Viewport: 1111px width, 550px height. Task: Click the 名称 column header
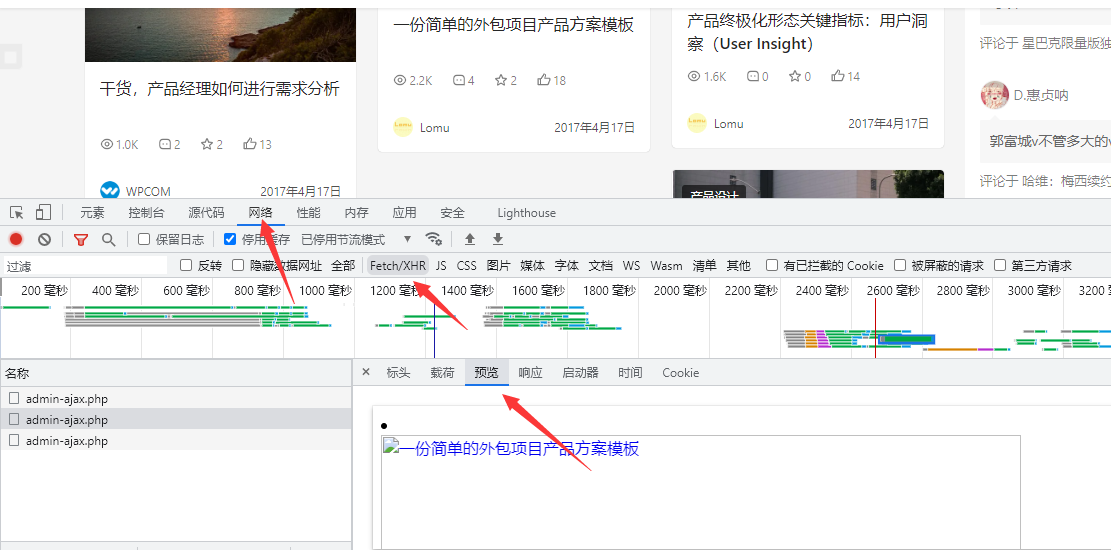(176, 374)
